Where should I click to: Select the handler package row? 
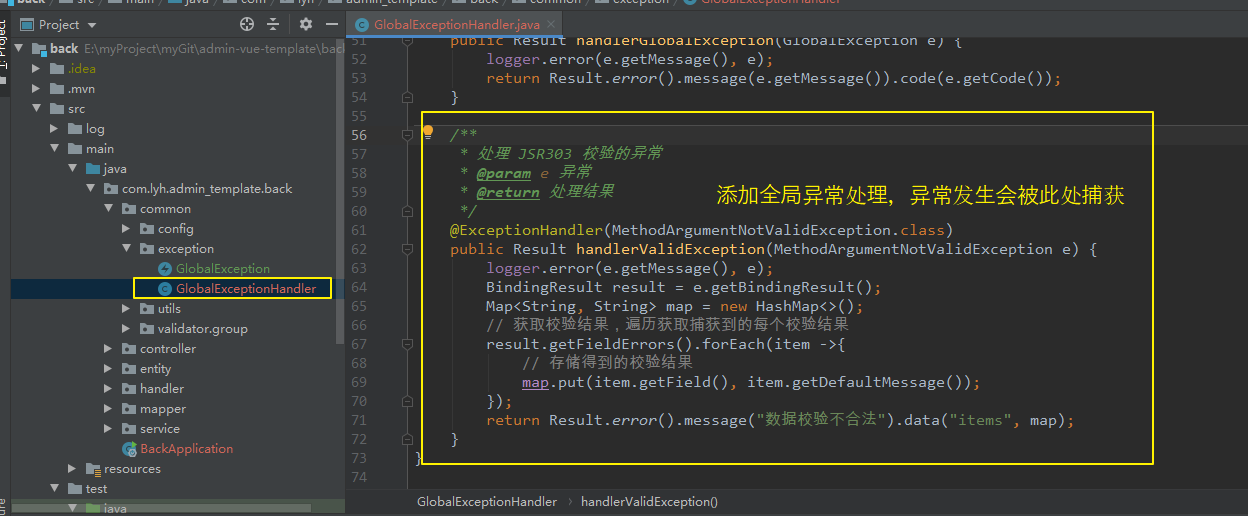(162, 388)
